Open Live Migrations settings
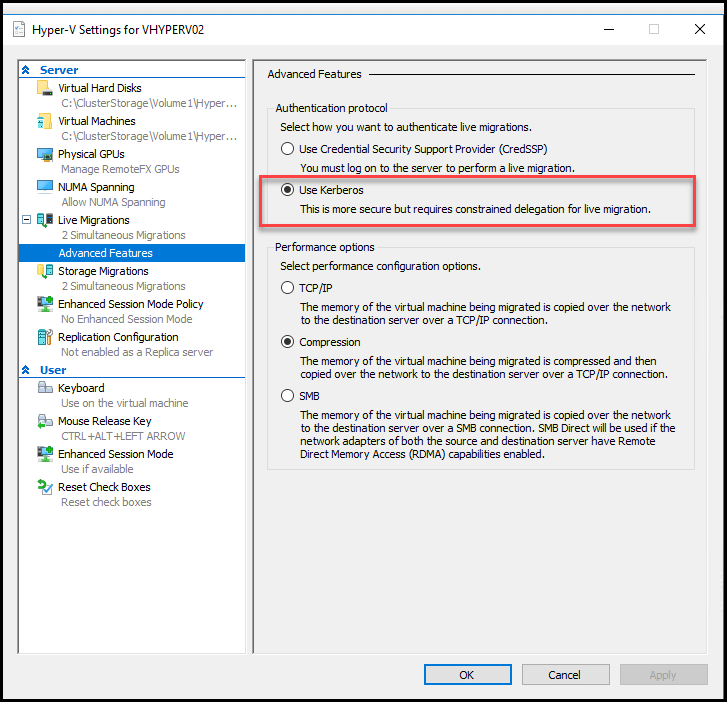Screen dimensions: 727x702 point(94,220)
